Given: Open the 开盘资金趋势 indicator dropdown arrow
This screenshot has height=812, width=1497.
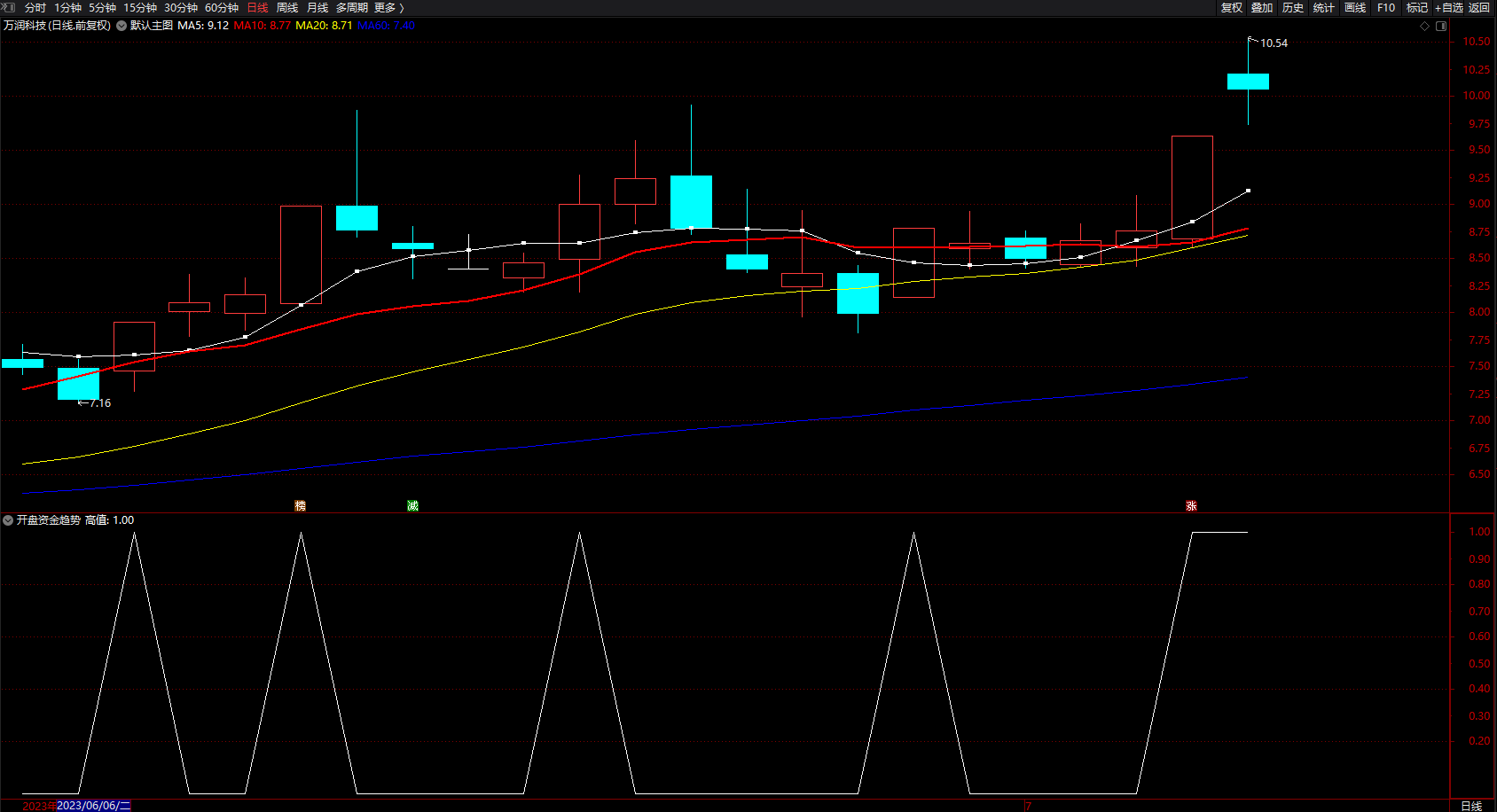Looking at the screenshot, I should 8,520.
